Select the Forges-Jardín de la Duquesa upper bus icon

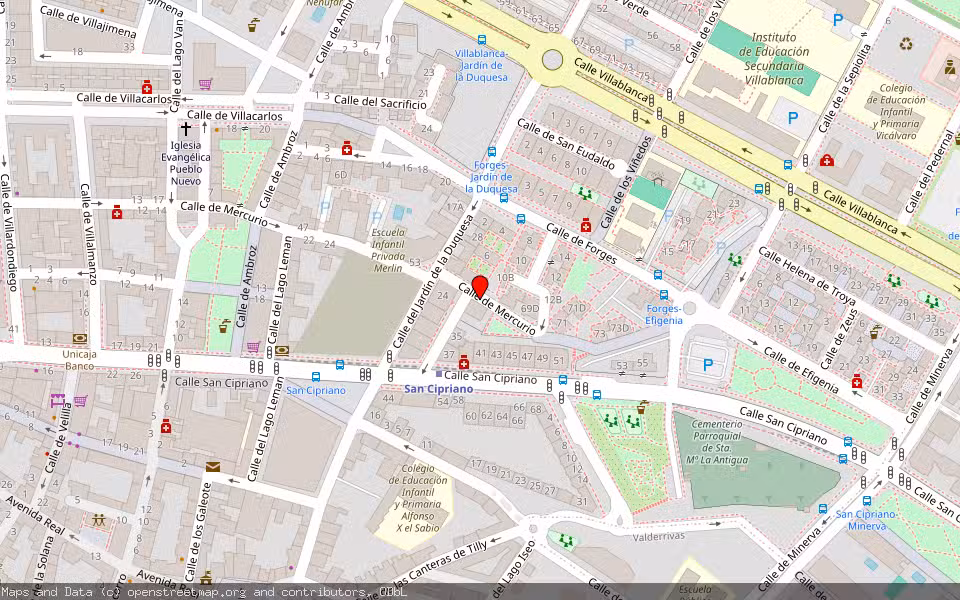[491, 152]
